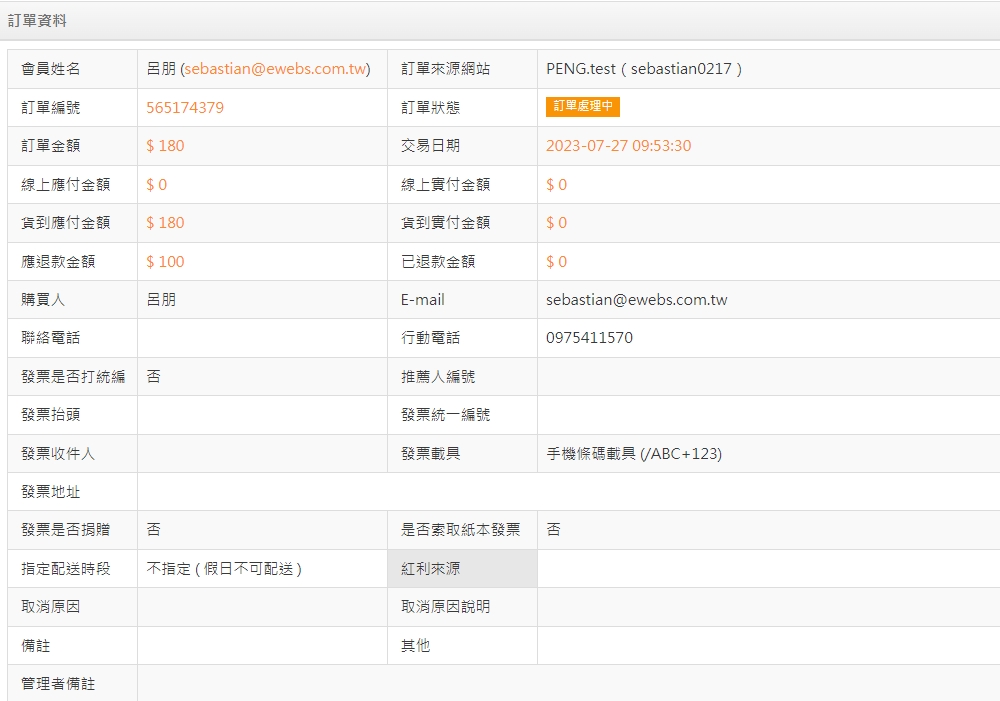The height and width of the screenshot is (701, 1000).
Task: Click the 線上實付金額 label
Action: [446, 185]
